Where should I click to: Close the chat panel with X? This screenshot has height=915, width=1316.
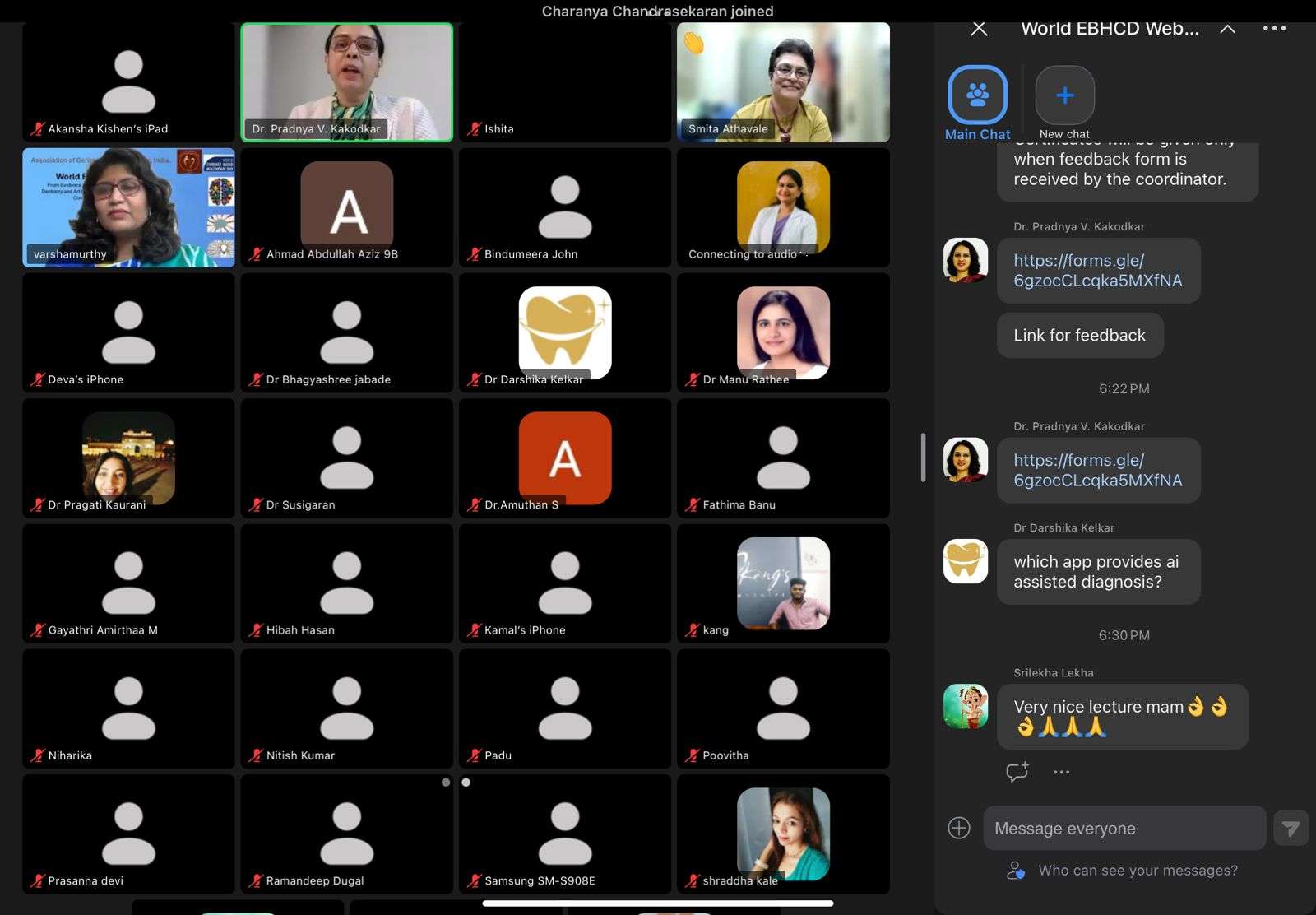(979, 29)
